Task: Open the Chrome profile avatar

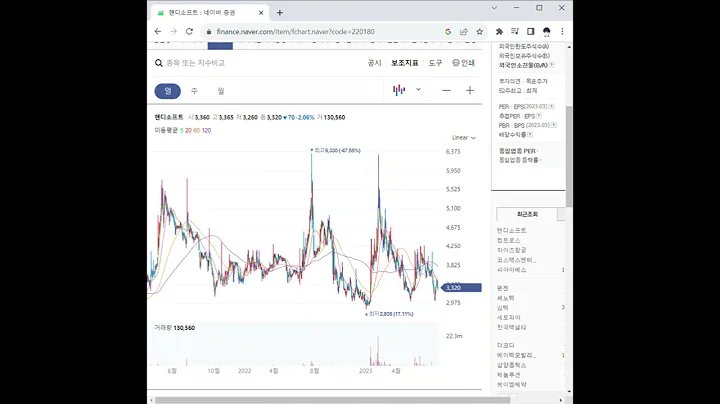Action: tap(546, 31)
